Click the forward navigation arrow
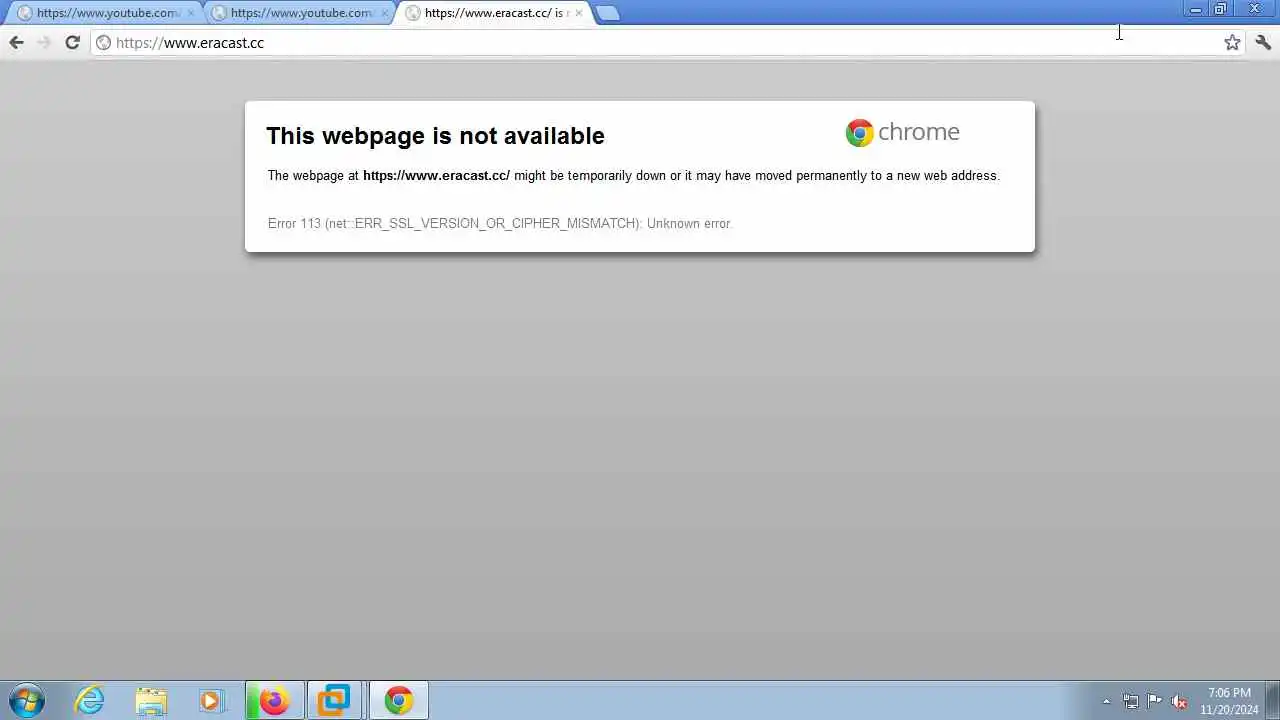 [x=43, y=42]
